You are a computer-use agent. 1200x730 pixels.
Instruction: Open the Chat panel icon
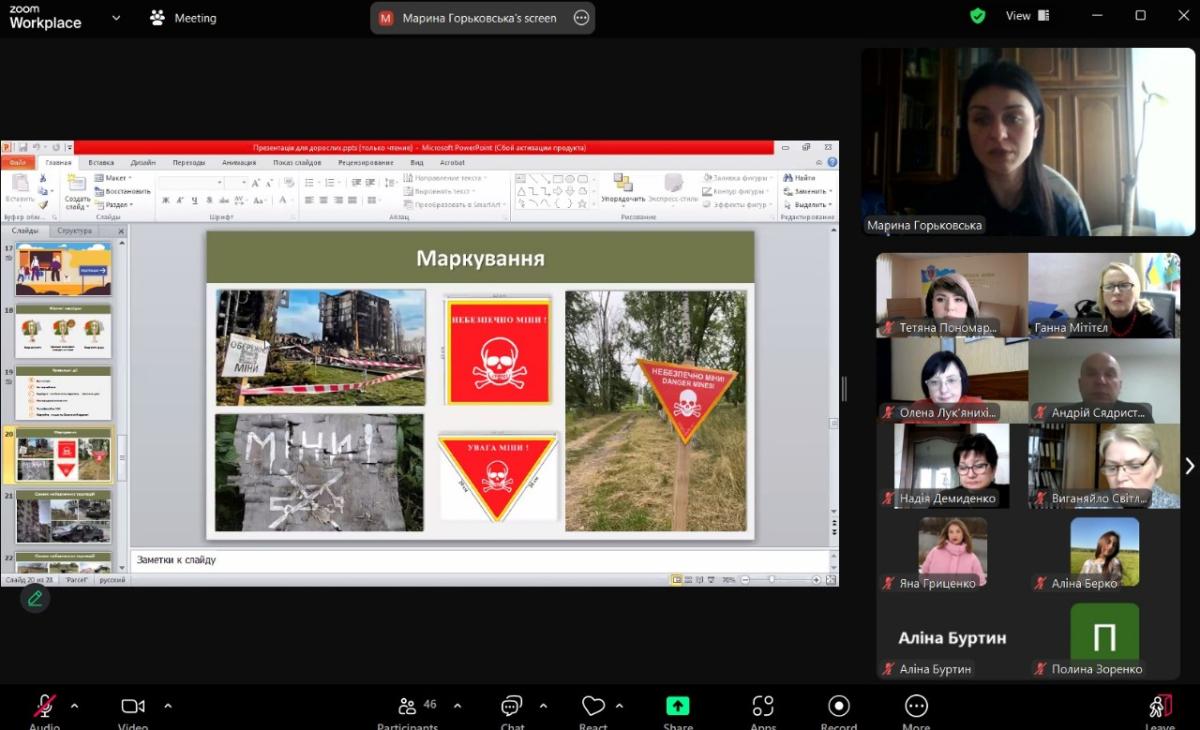click(512, 706)
